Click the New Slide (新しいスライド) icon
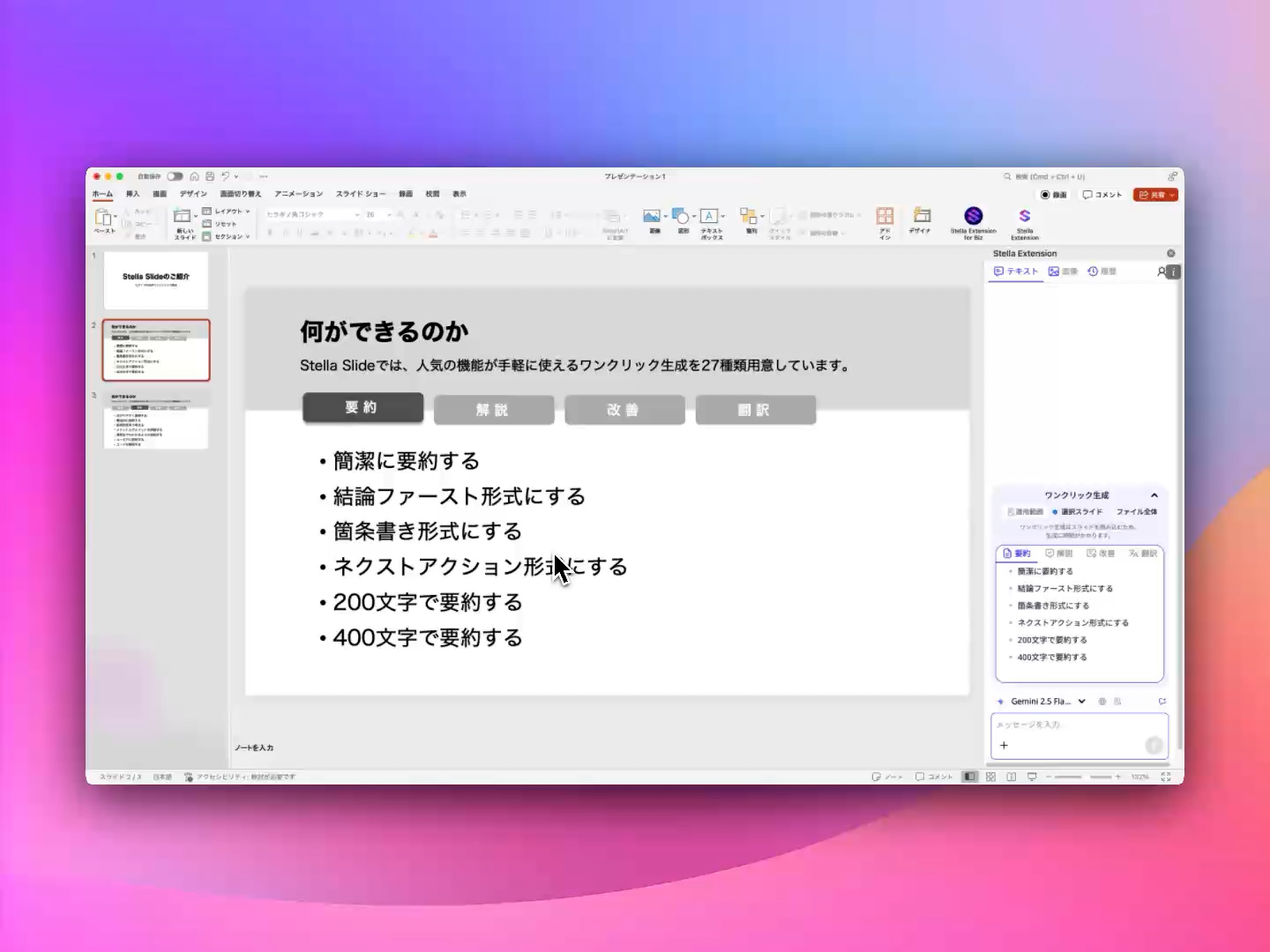Image resolution: width=1270 pixels, height=952 pixels. tap(183, 217)
